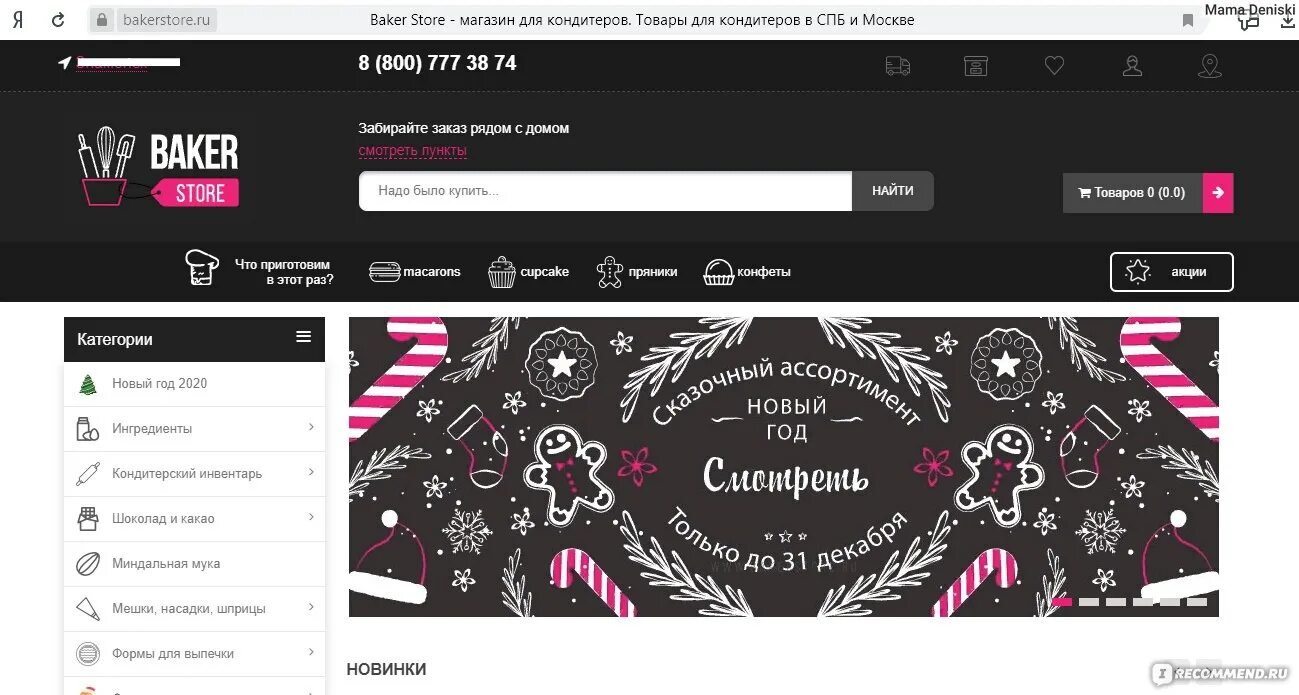Follow the смотреть пункты link
Viewport: 1299px width, 695px height.
(x=413, y=151)
